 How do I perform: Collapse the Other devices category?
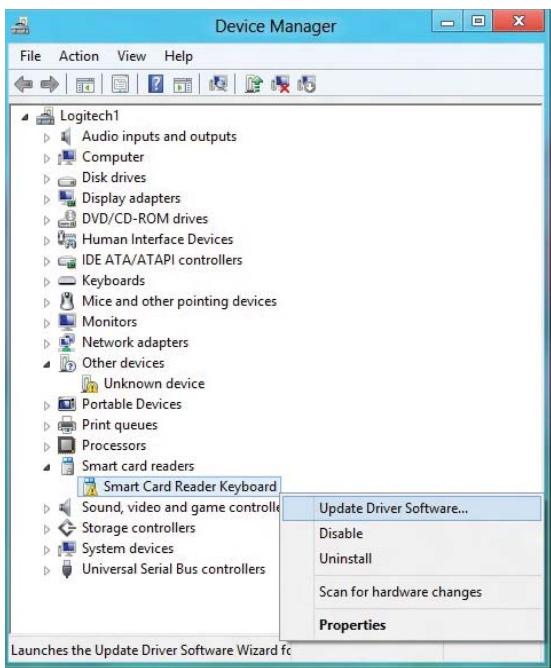[x=46, y=364]
